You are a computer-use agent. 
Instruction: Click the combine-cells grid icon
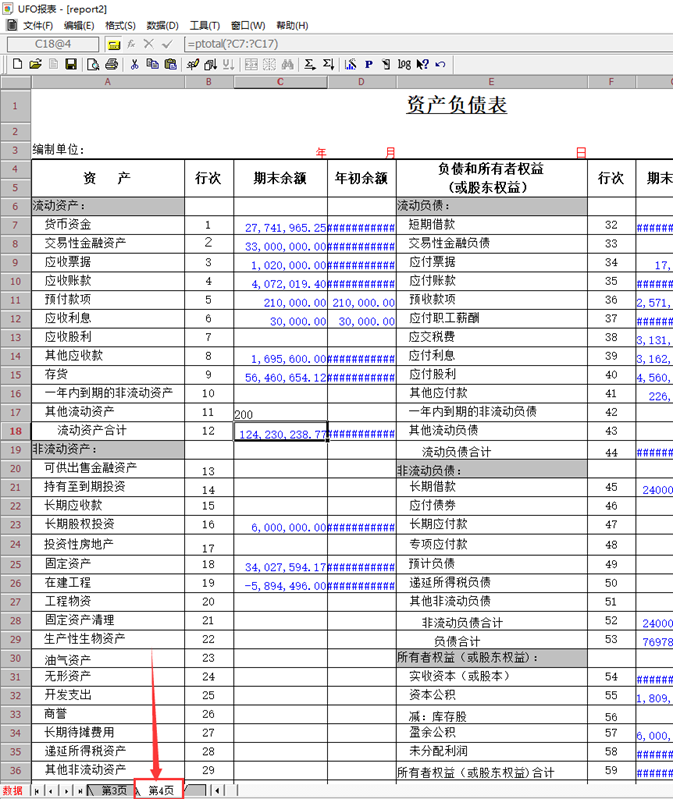point(251,64)
